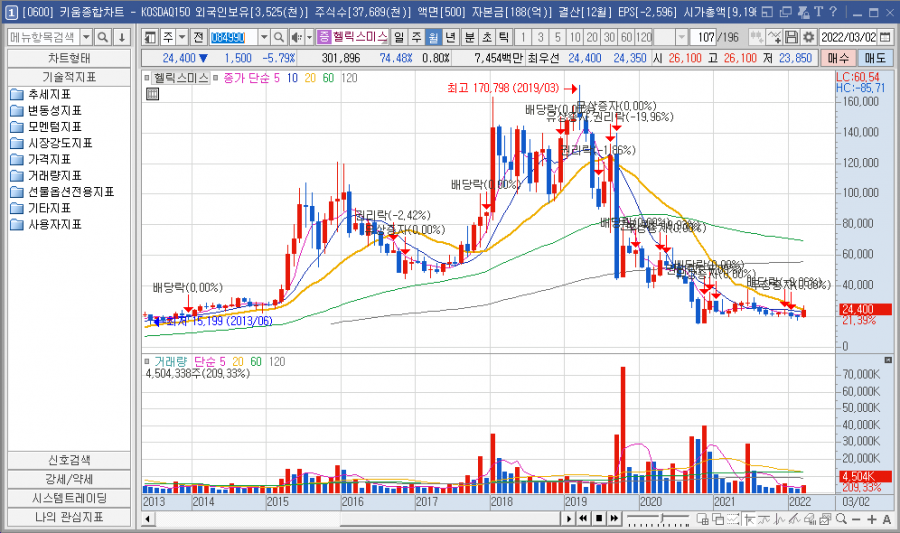Click the down-arrow icon beside menu search

pos(122,37)
